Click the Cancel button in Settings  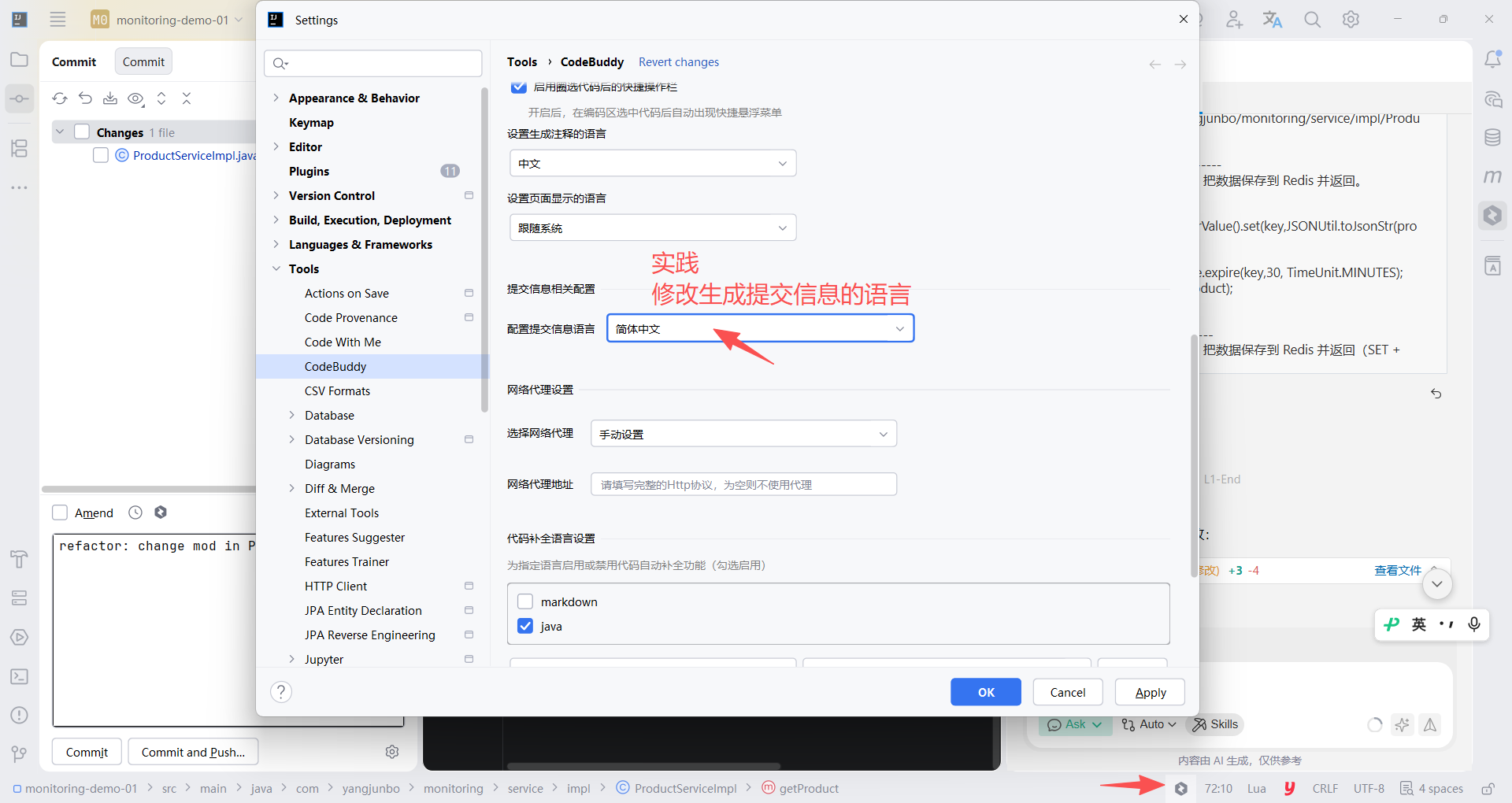tap(1068, 692)
